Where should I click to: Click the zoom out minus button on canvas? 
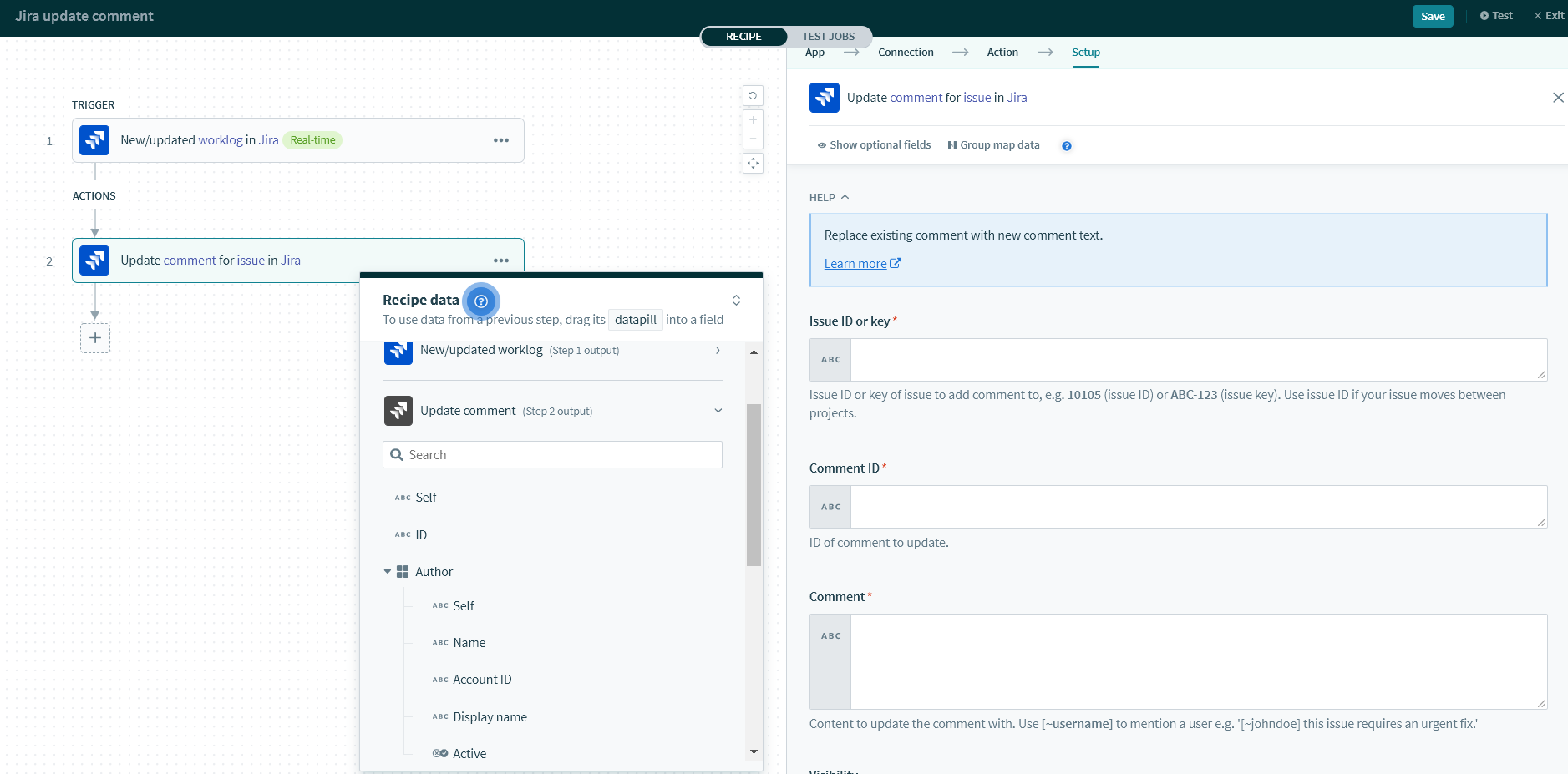[x=753, y=139]
